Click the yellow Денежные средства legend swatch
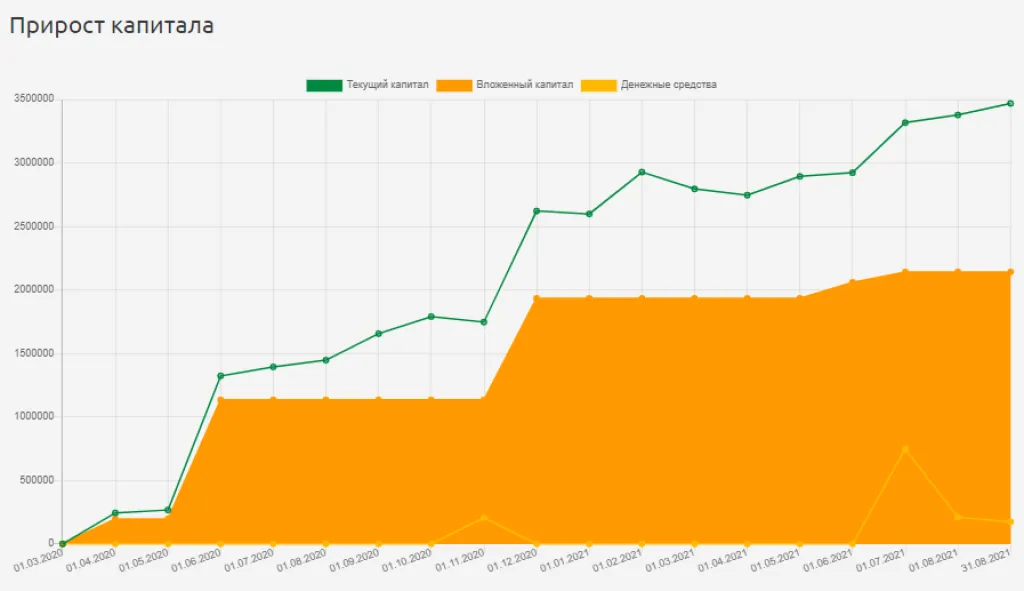Viewport: 1024px width, 591px height. tap(598, 85)
